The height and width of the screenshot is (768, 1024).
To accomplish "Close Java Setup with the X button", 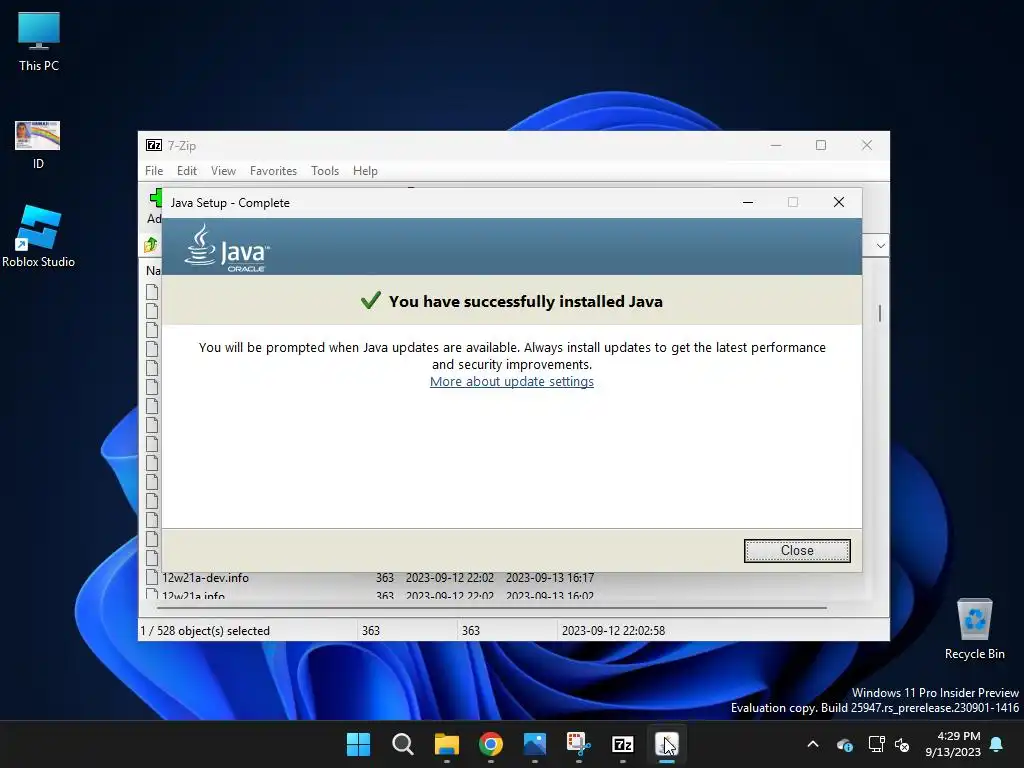I will click(x=839, y=202).
